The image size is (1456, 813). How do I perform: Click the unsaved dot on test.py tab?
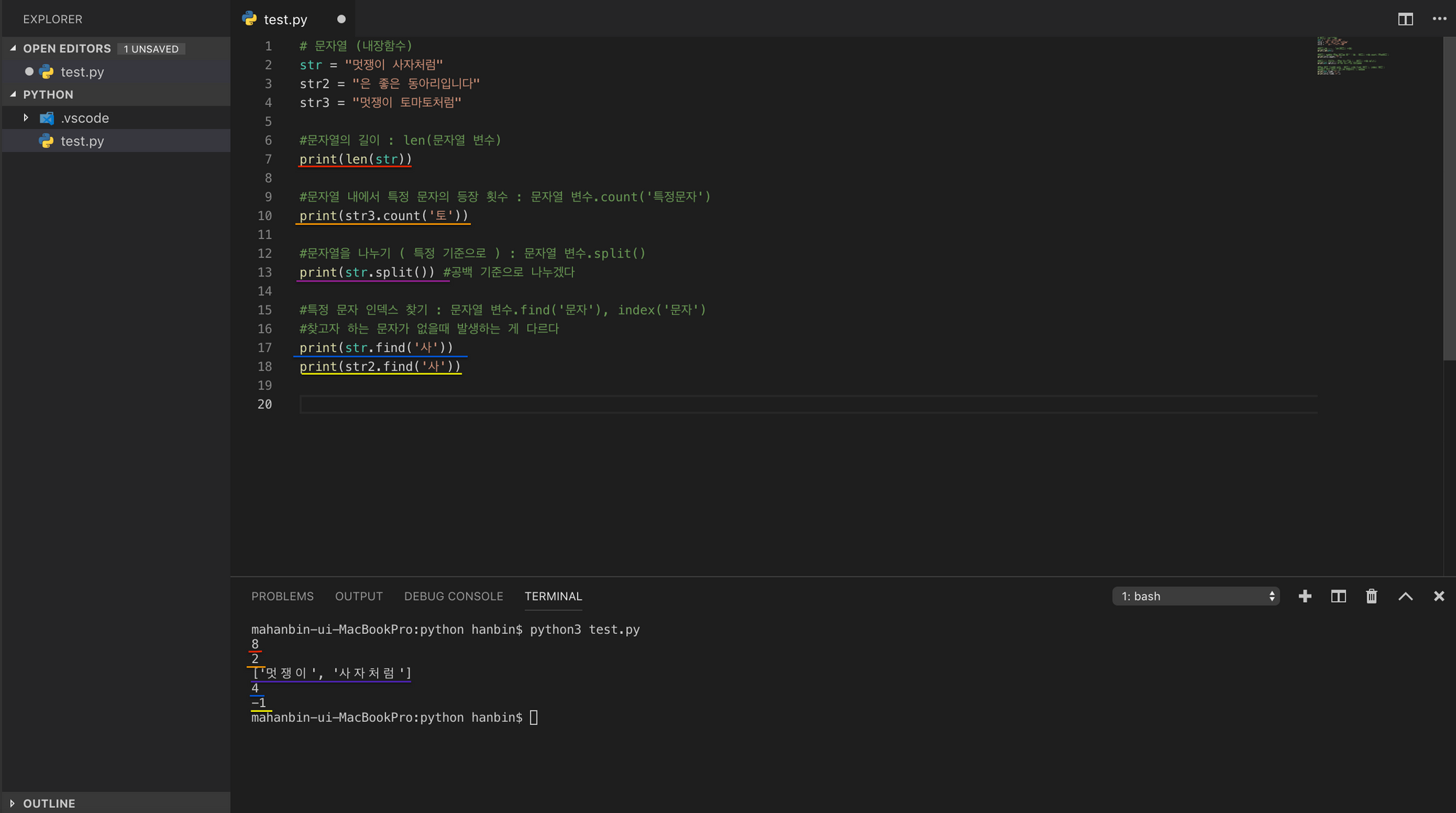(x=341, y=19)
